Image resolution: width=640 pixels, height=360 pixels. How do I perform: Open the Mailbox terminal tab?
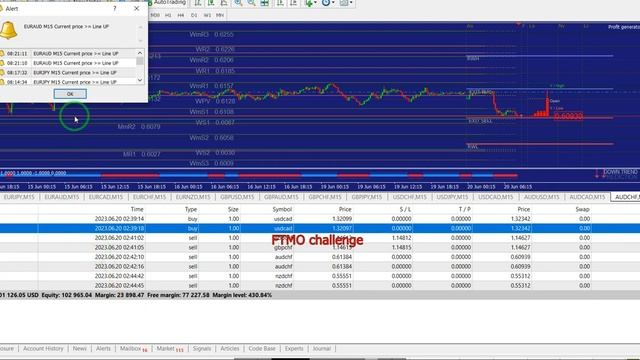[x=133, y=349]
